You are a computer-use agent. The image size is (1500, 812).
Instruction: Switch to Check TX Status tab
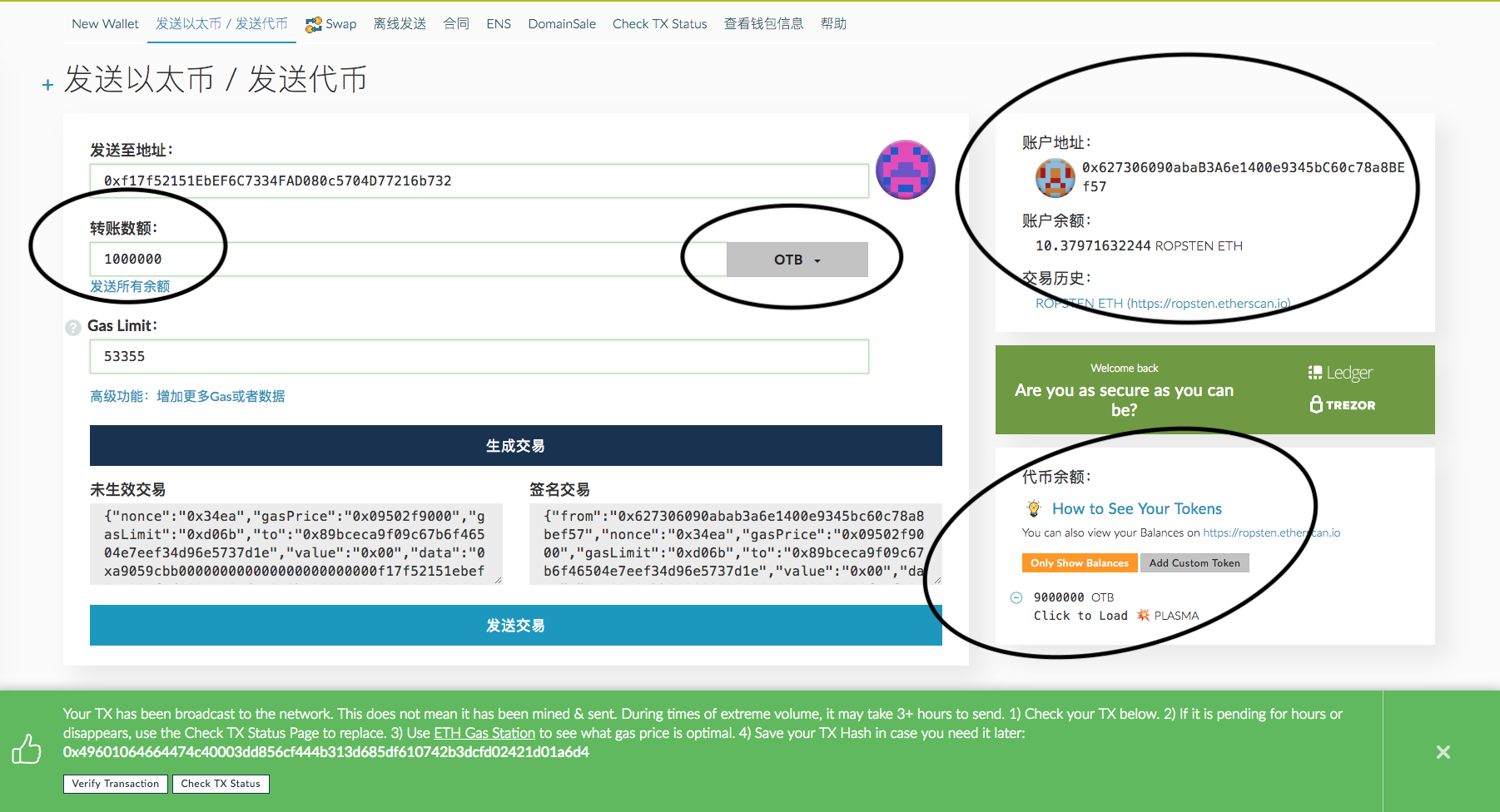pos(660,24)
